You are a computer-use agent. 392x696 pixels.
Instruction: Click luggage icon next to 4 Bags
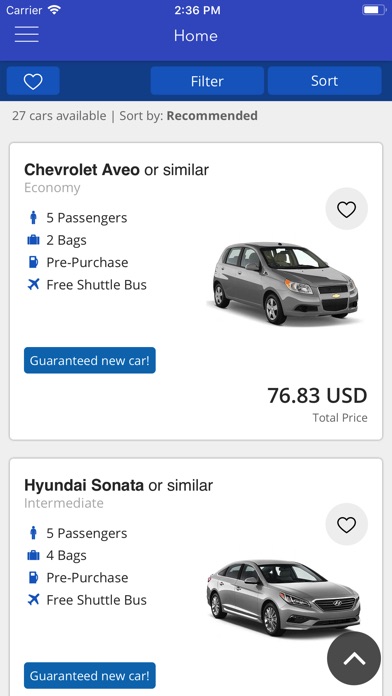[x=33, y=555]
